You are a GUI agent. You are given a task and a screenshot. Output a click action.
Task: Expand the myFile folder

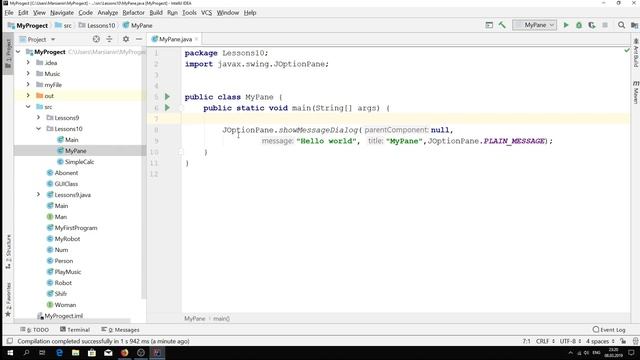click(28, 84)
